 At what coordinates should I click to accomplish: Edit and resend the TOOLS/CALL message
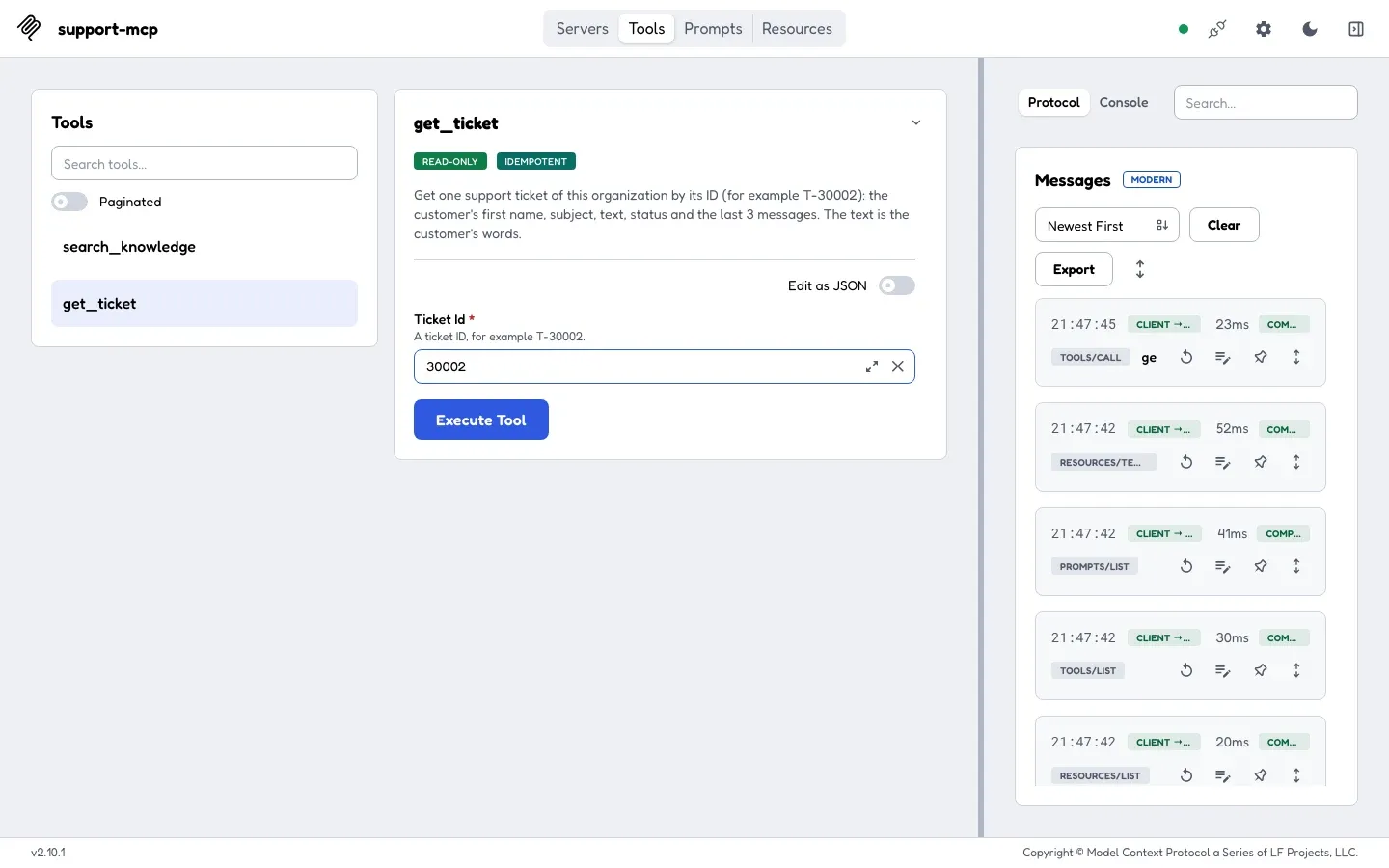pos(1223,357)
